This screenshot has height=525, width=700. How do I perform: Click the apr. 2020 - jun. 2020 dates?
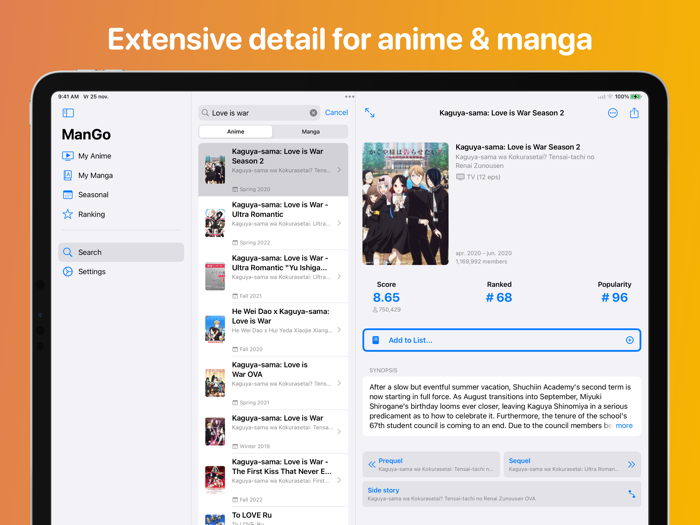point(483,253)
